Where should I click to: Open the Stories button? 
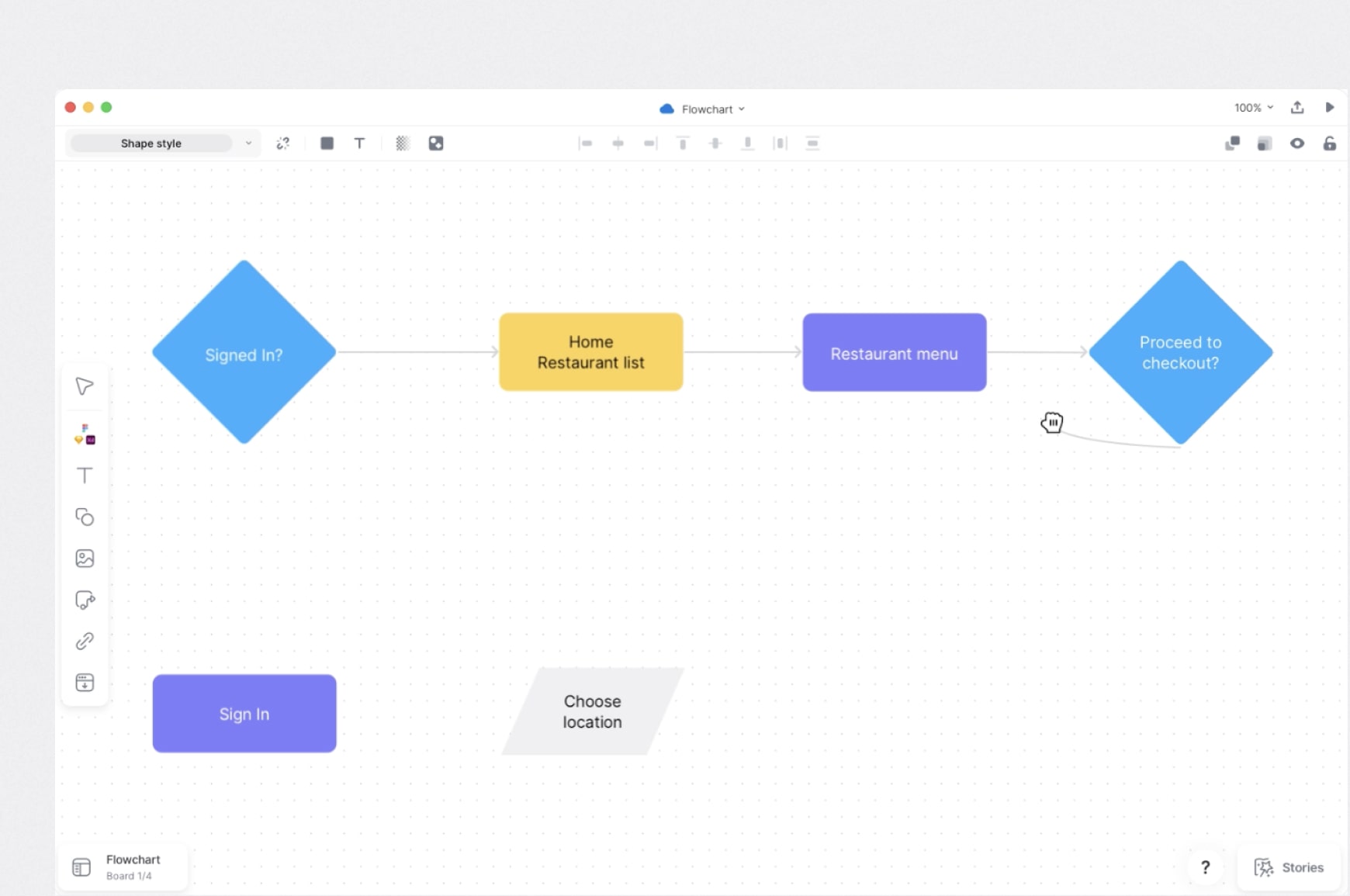(x=1289, y=867)
